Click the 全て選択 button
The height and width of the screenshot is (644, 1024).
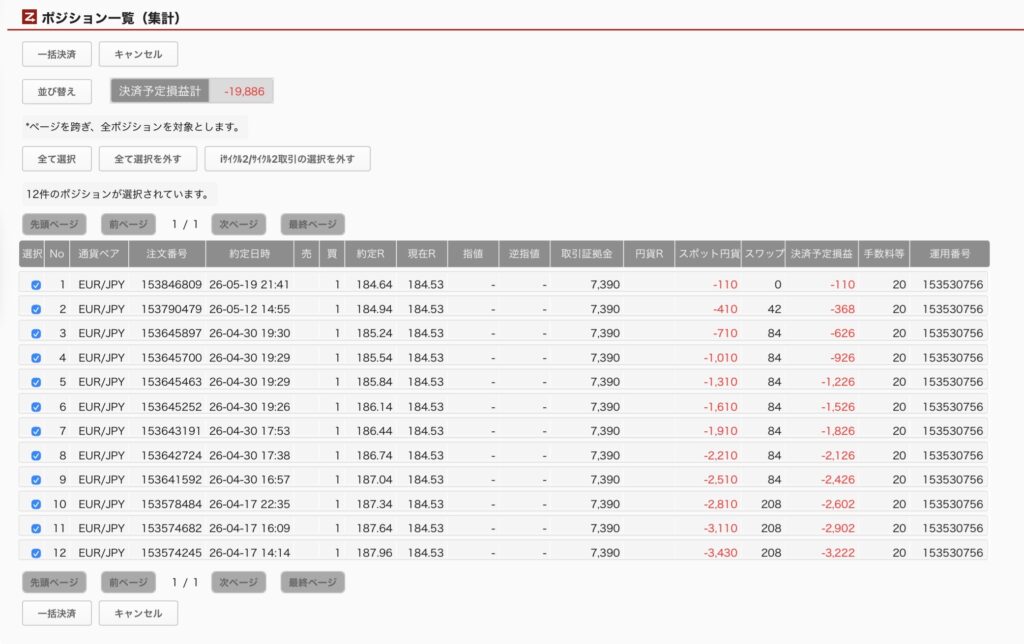point(57,159)
